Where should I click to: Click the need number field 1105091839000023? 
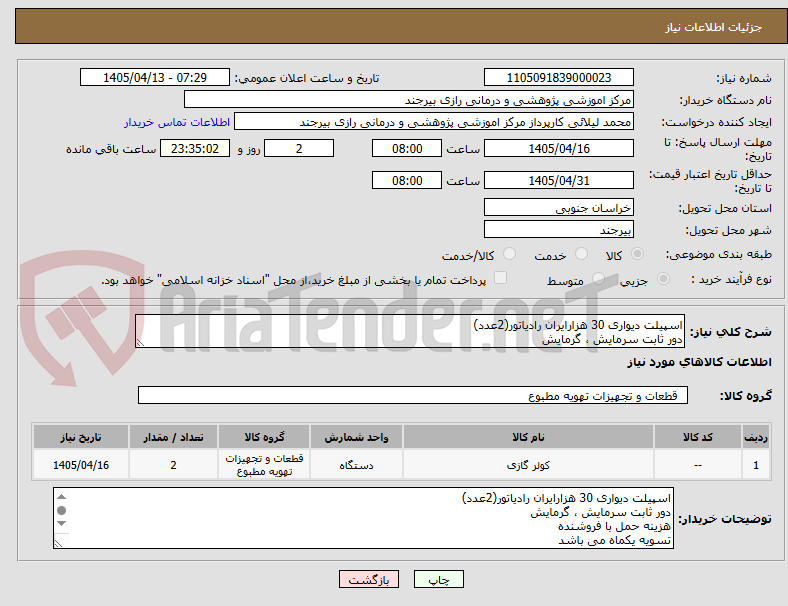pyautogui.click(x=559, y=77)
